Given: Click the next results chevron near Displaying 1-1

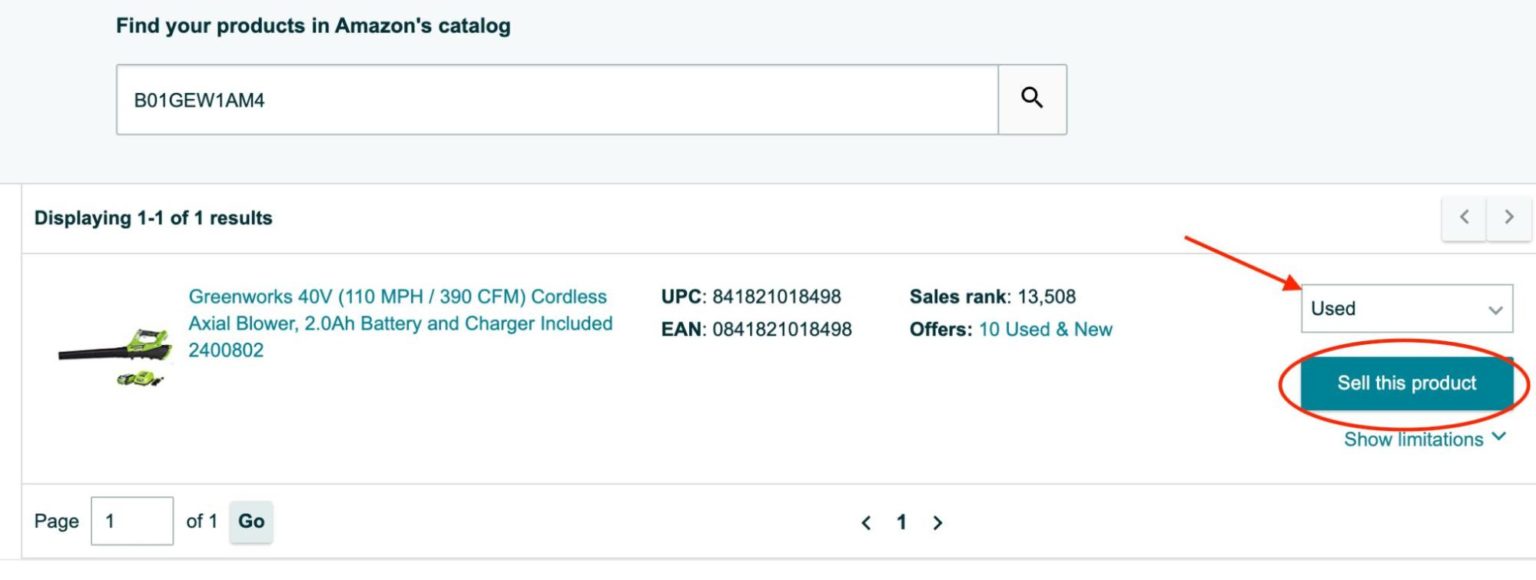Looking at the screenshot, I should (x=1508, y=217).
